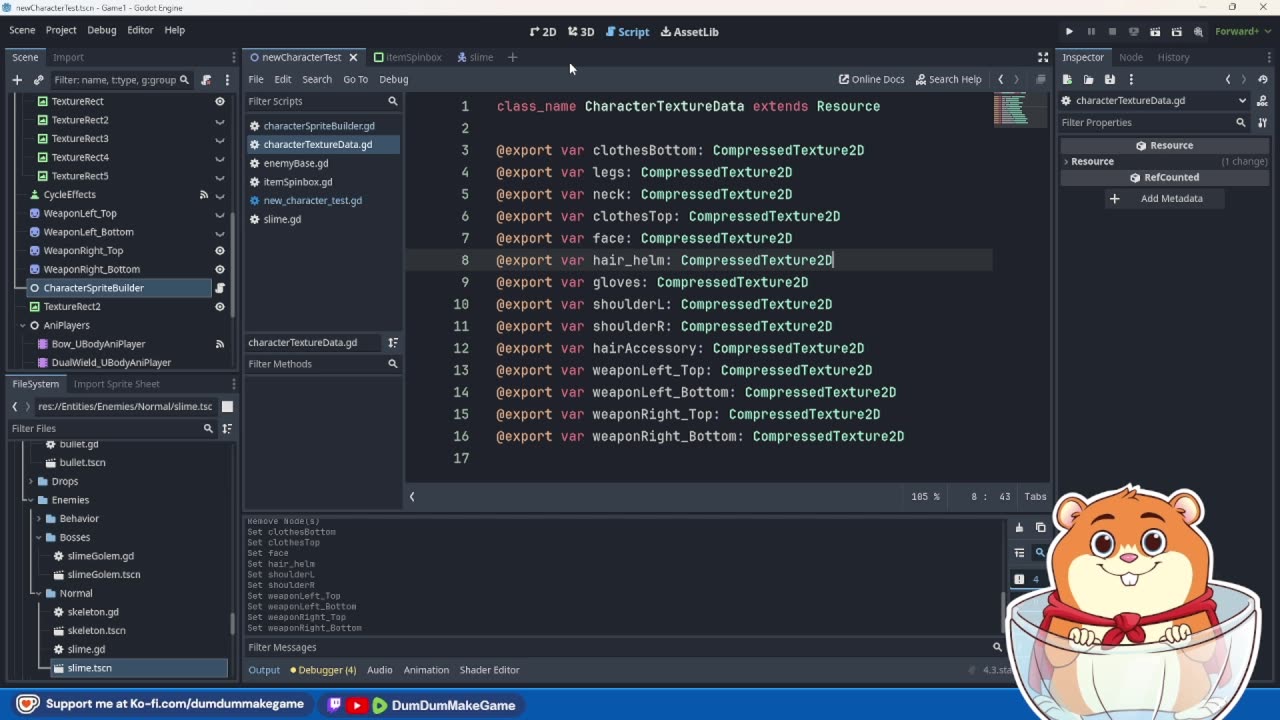The height and width of the screenshot is (720, 1280).
Task: Attach a script to the selected node
Action: point(206,80)
